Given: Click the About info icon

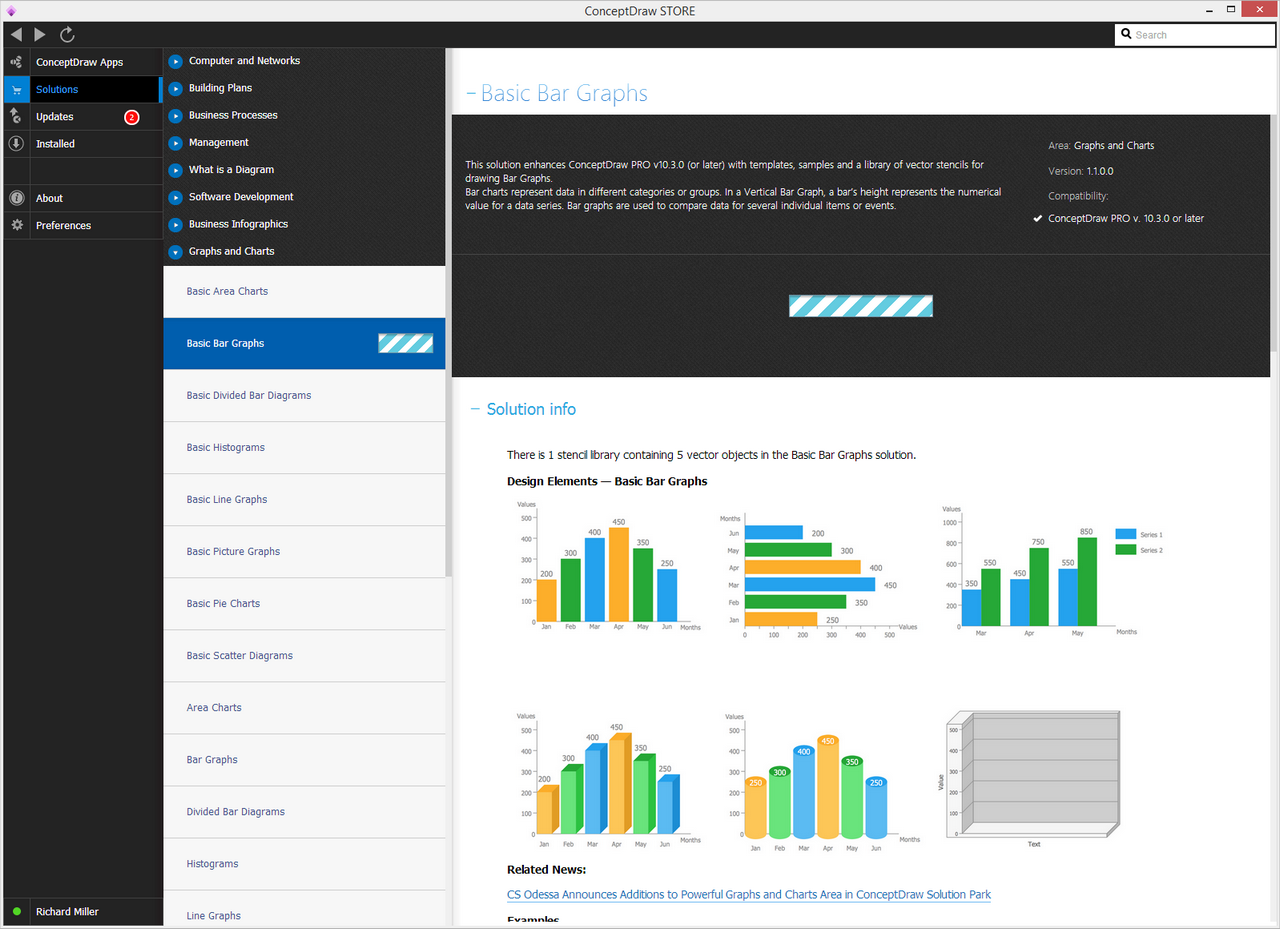Looking at the screenshot, I should (x=16, y=198).
